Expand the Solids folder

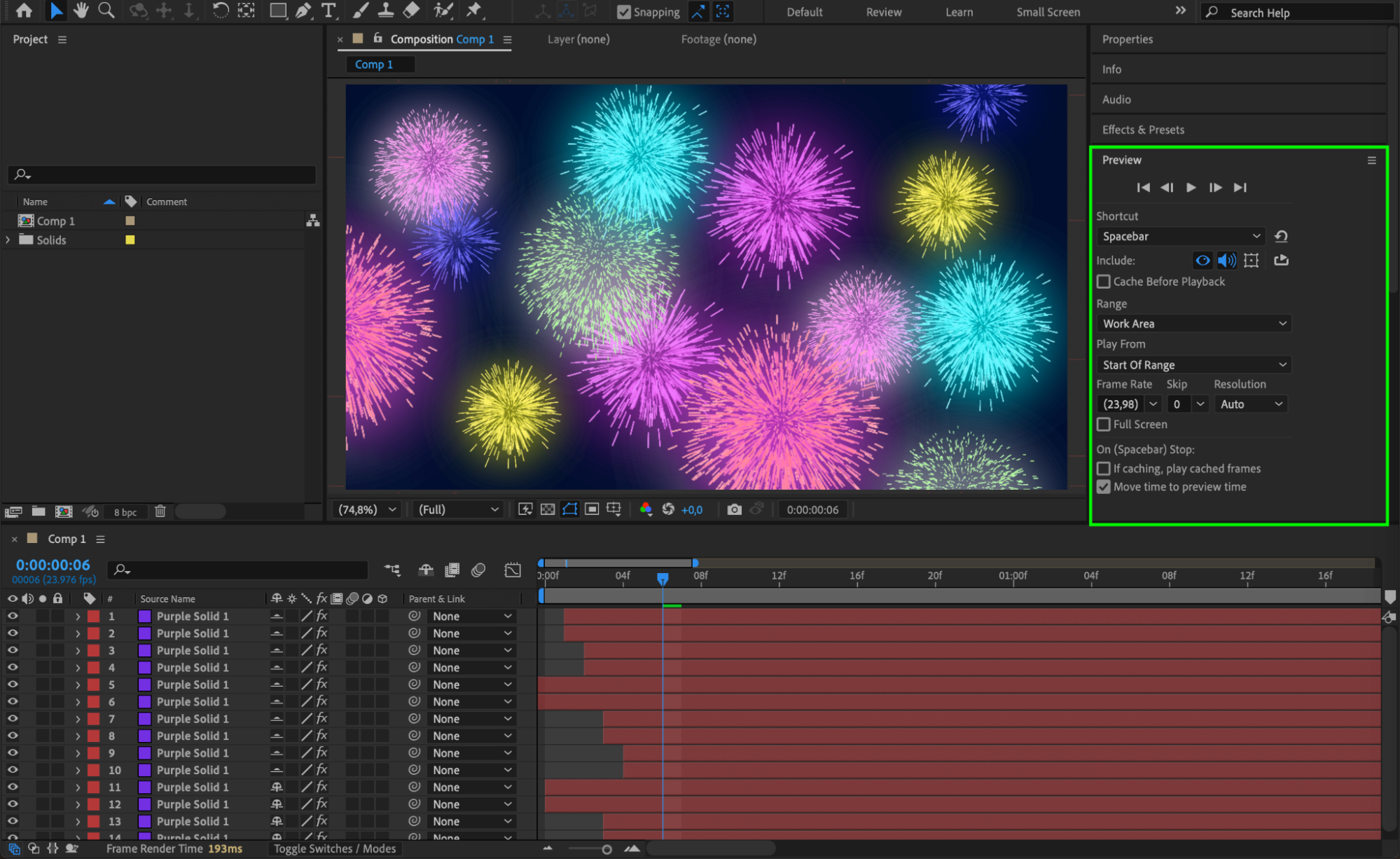(x=8, y=240)
